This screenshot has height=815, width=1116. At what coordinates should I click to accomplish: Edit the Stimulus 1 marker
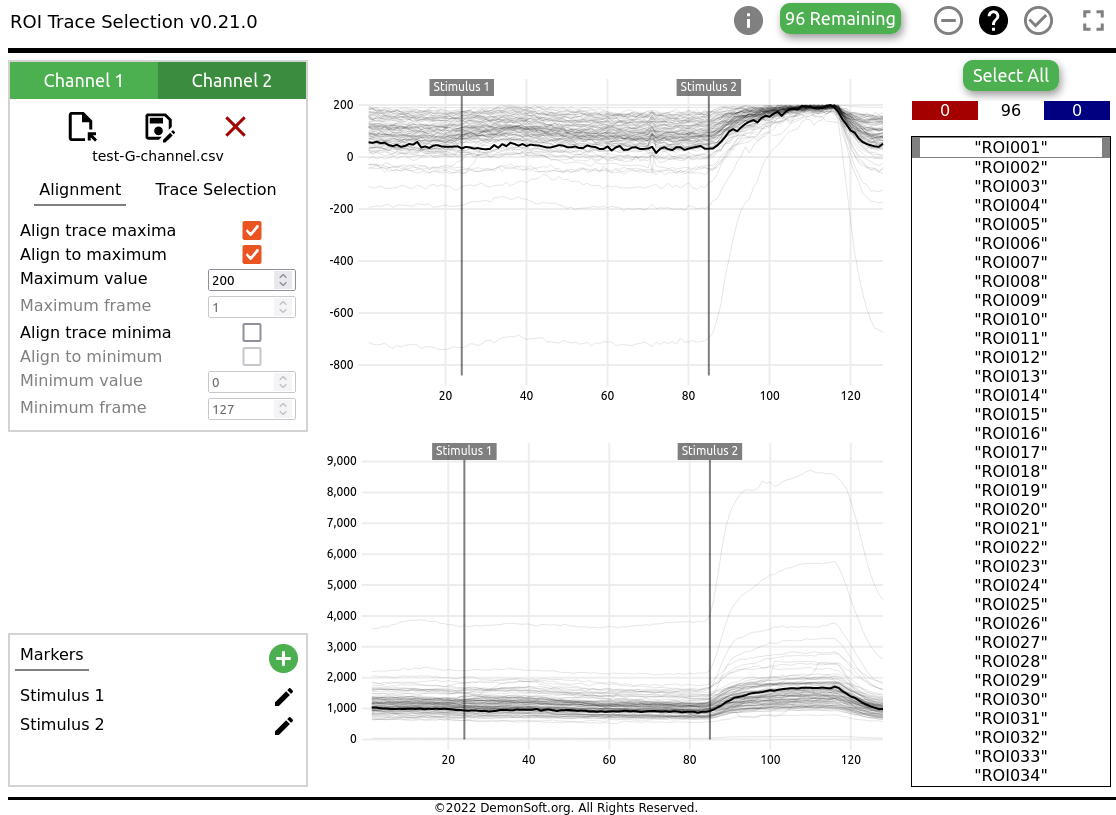[x=284, y=697]
